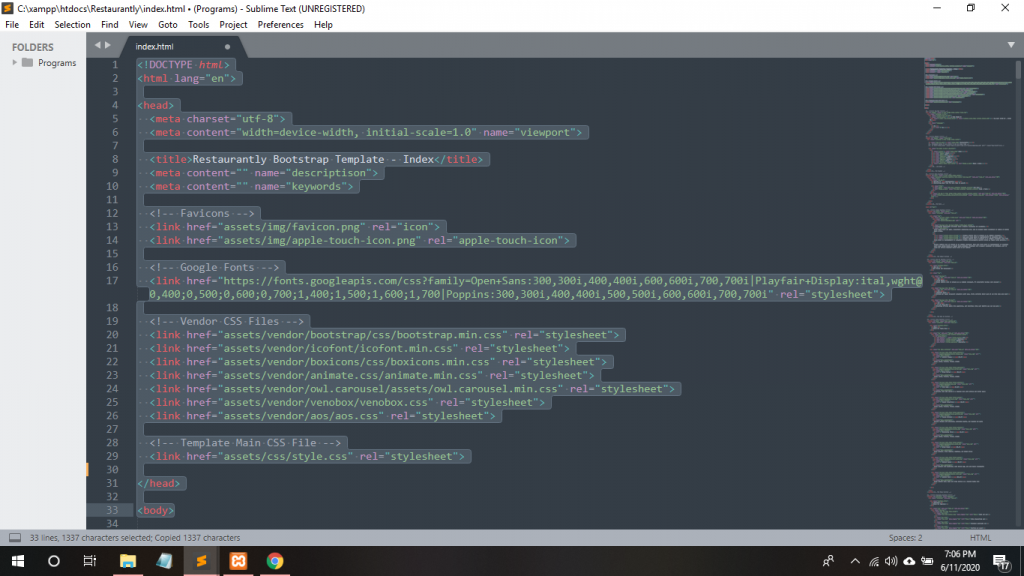Open XAMPP from the taskbar
Screen dimensions: 1024x576
click(x=238, y=561)
